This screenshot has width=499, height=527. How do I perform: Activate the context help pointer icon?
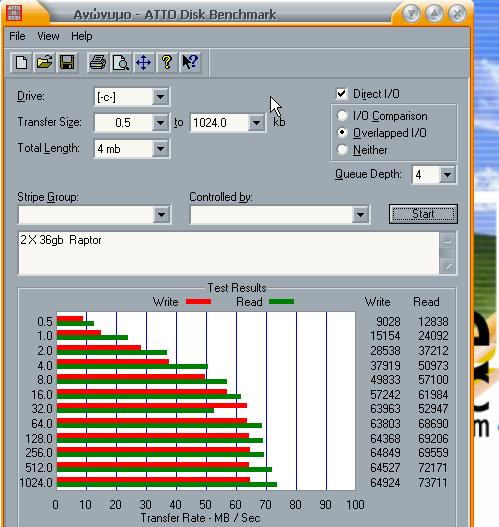coord(190,63)
